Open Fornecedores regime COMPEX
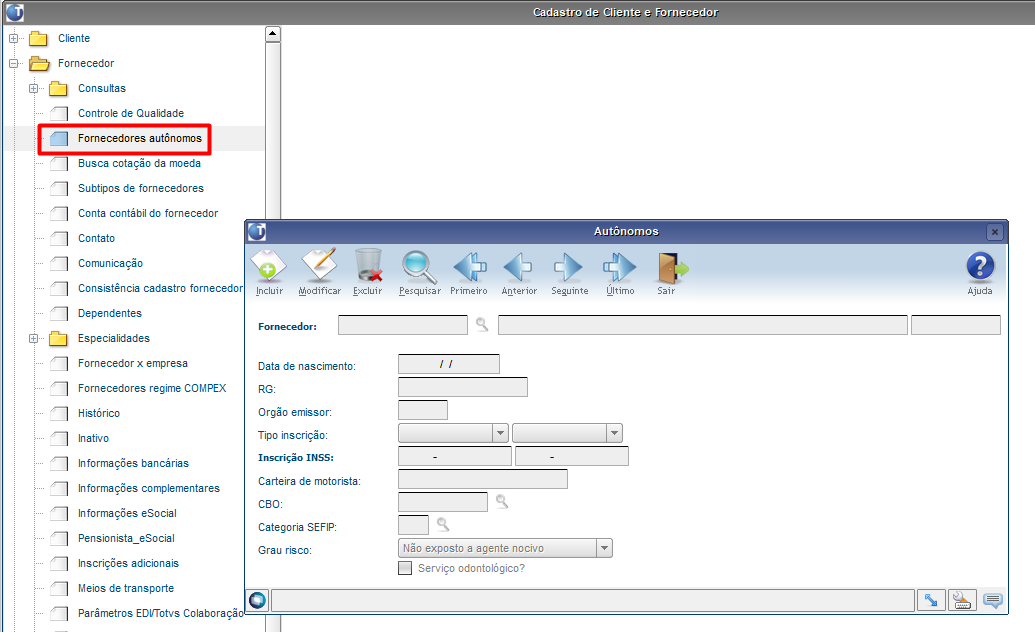 152,388
